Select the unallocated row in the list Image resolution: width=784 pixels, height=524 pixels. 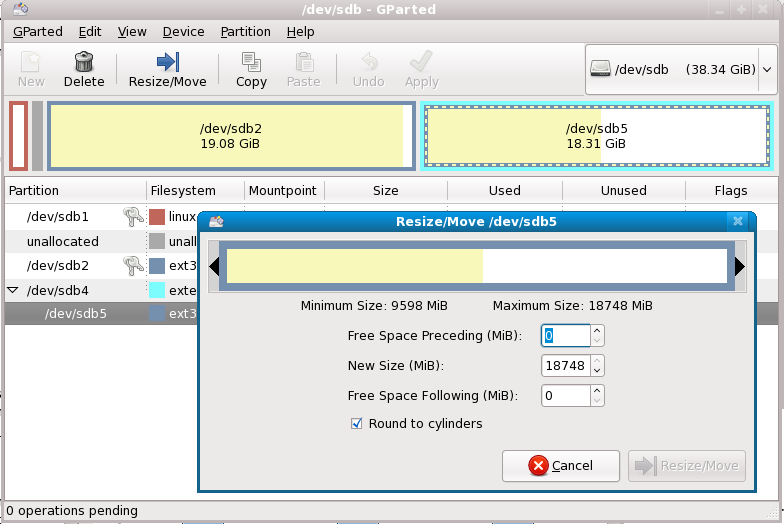point(102,242)
